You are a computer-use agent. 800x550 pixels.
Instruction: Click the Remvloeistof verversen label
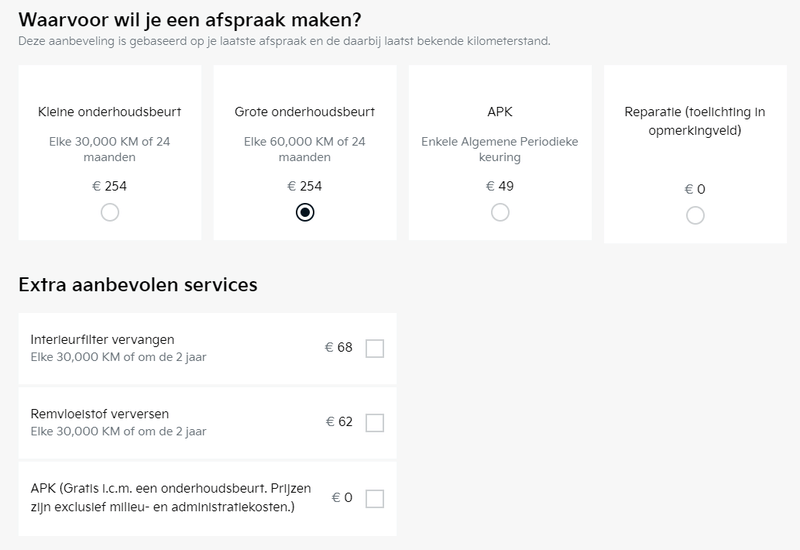point(99,414)
